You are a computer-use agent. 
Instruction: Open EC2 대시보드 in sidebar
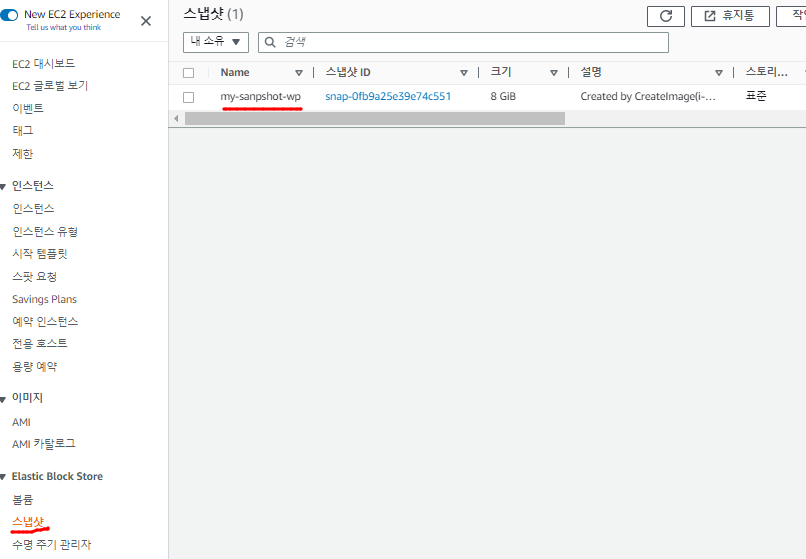coord(44,64)
